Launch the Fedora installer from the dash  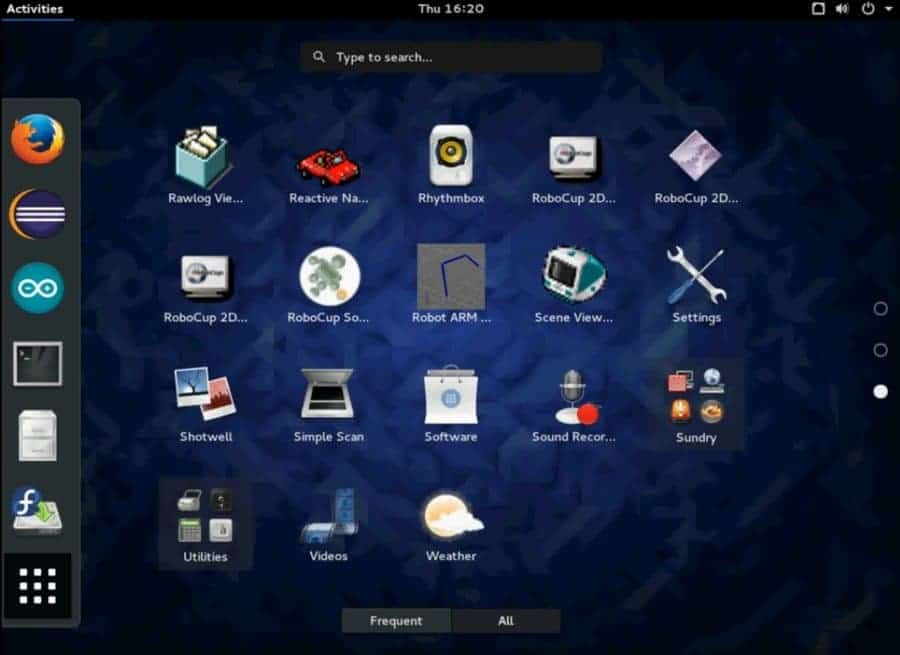tap(38, 511)
